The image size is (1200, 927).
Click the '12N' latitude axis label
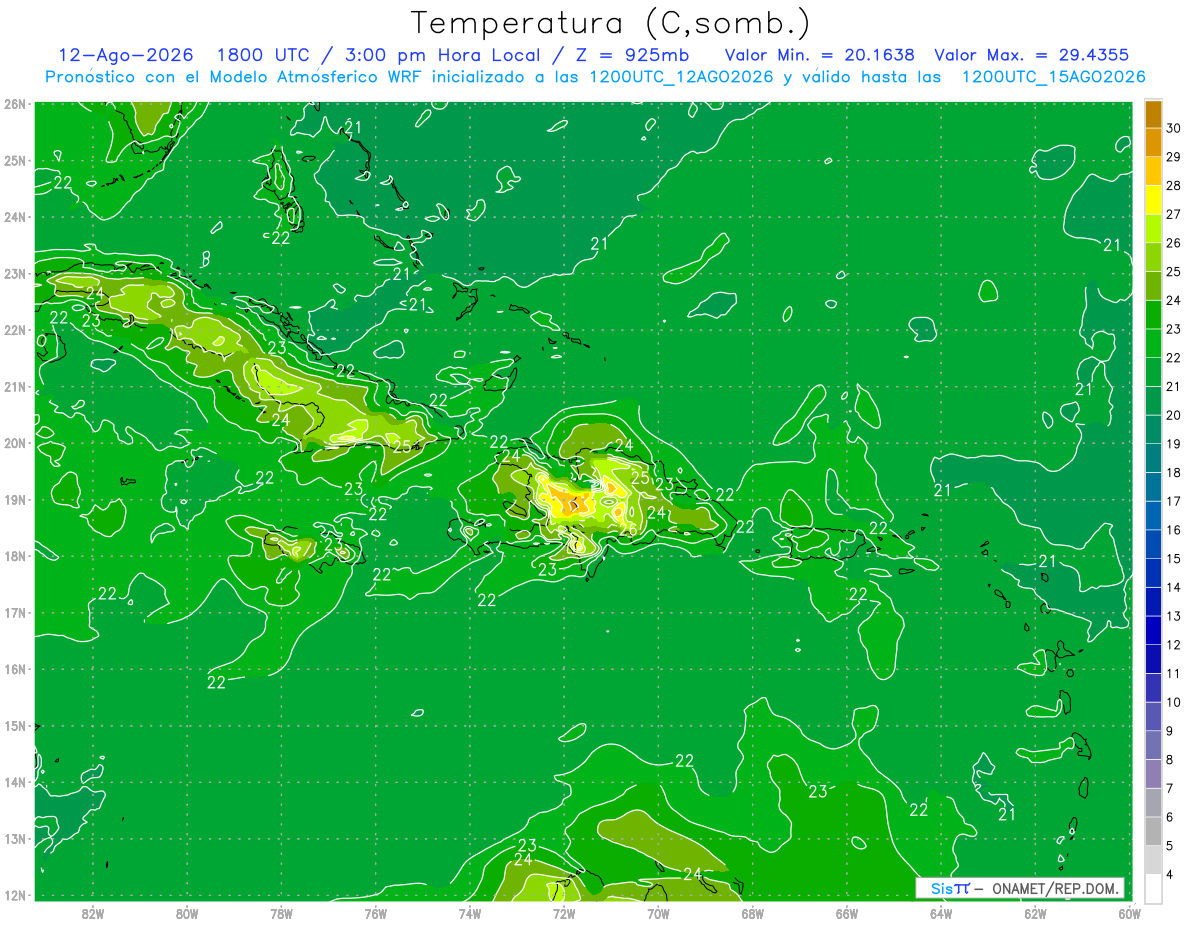pos(15,895)
